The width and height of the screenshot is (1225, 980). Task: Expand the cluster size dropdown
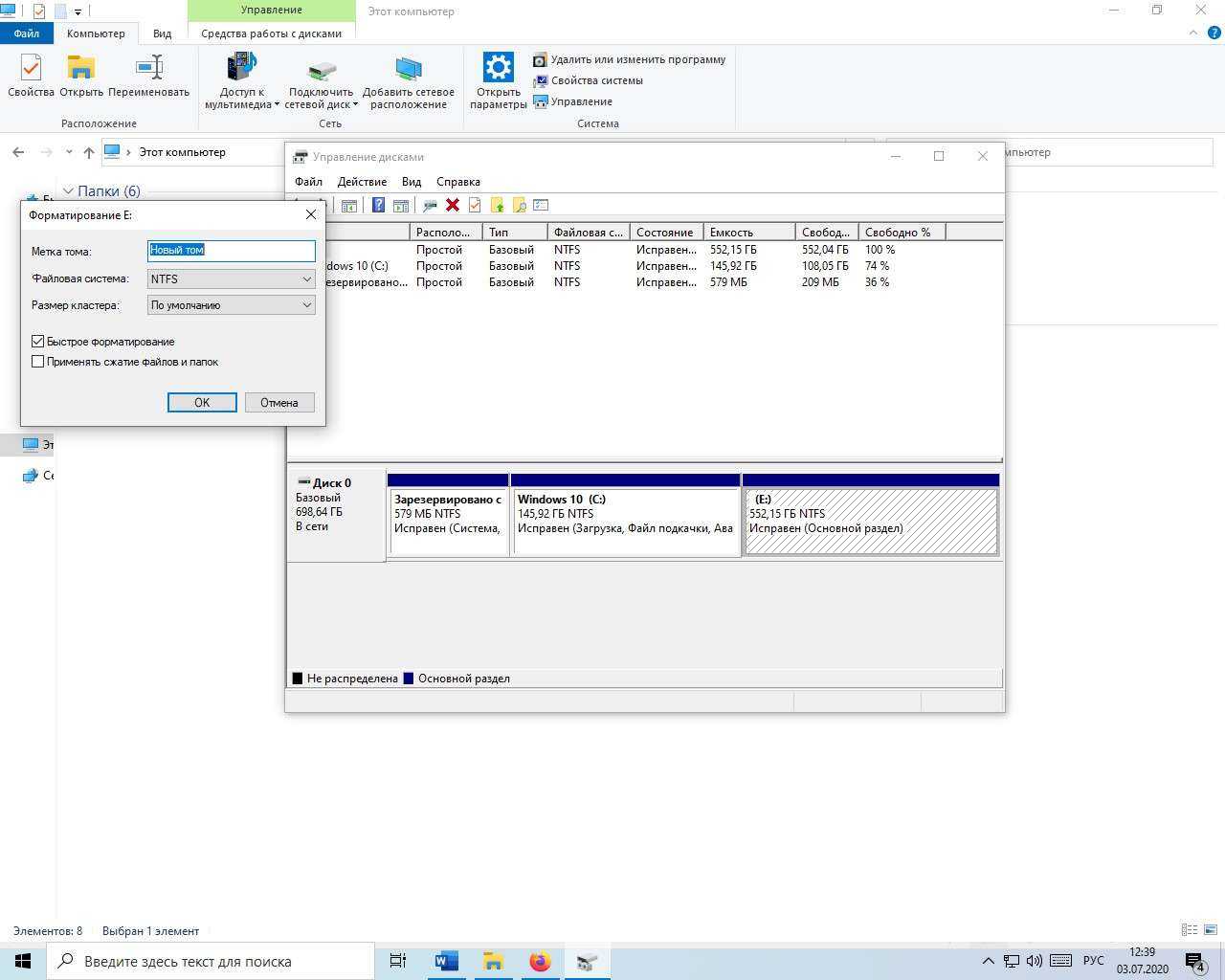(231, 305)
